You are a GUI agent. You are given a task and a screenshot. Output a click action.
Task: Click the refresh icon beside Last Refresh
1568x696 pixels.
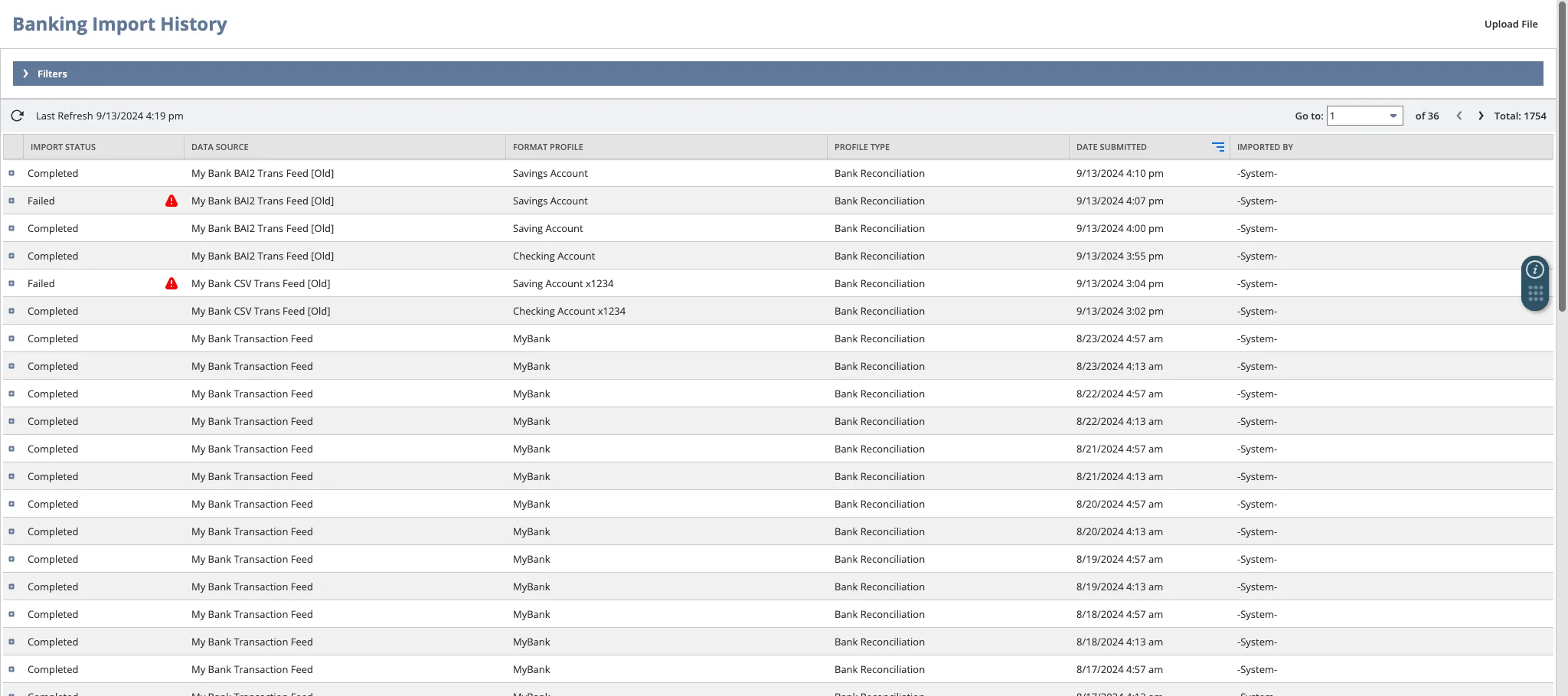pyautogui.click(x=17, y=116)
